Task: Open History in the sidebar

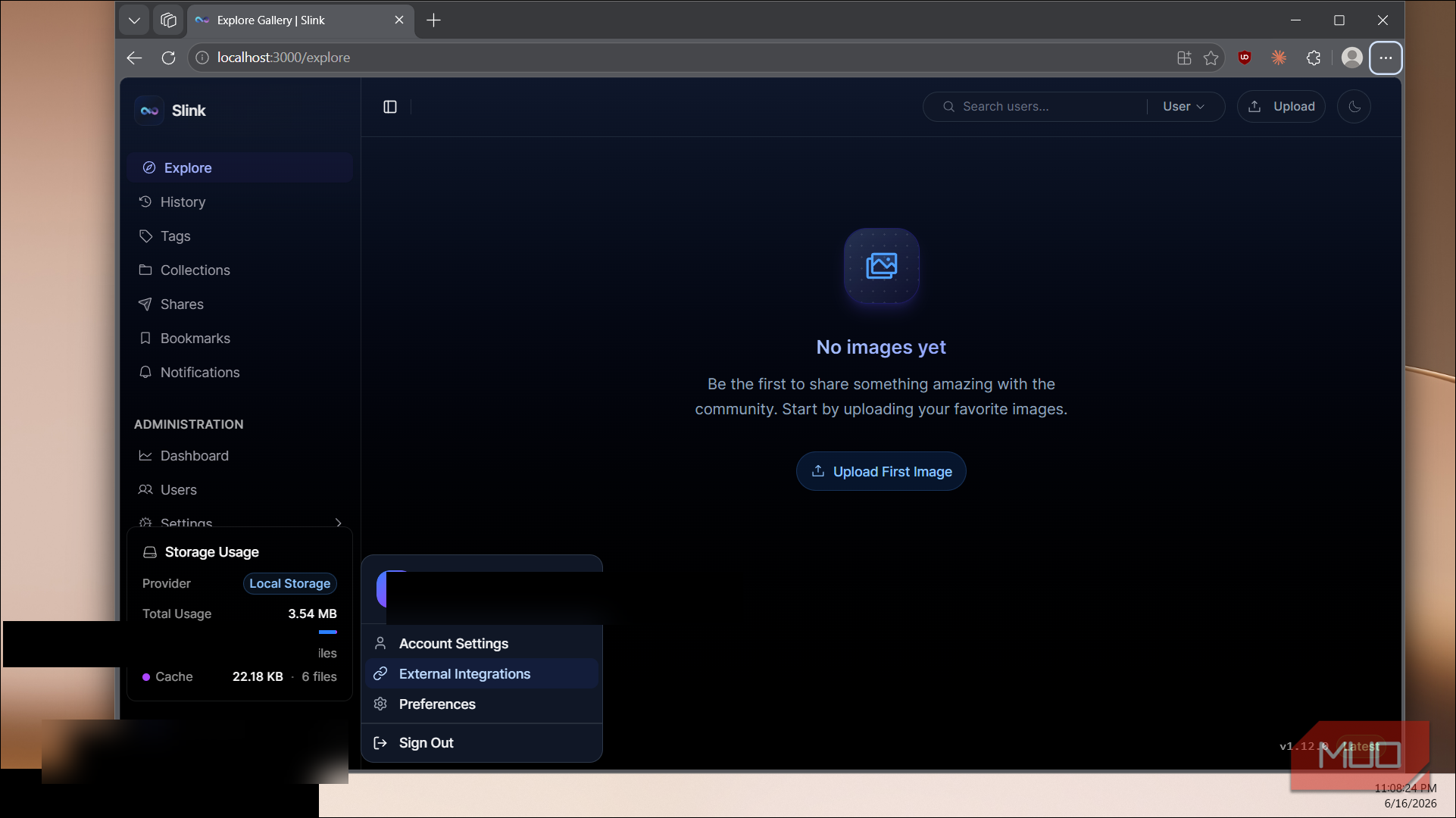Action: (x=239, y=201)
